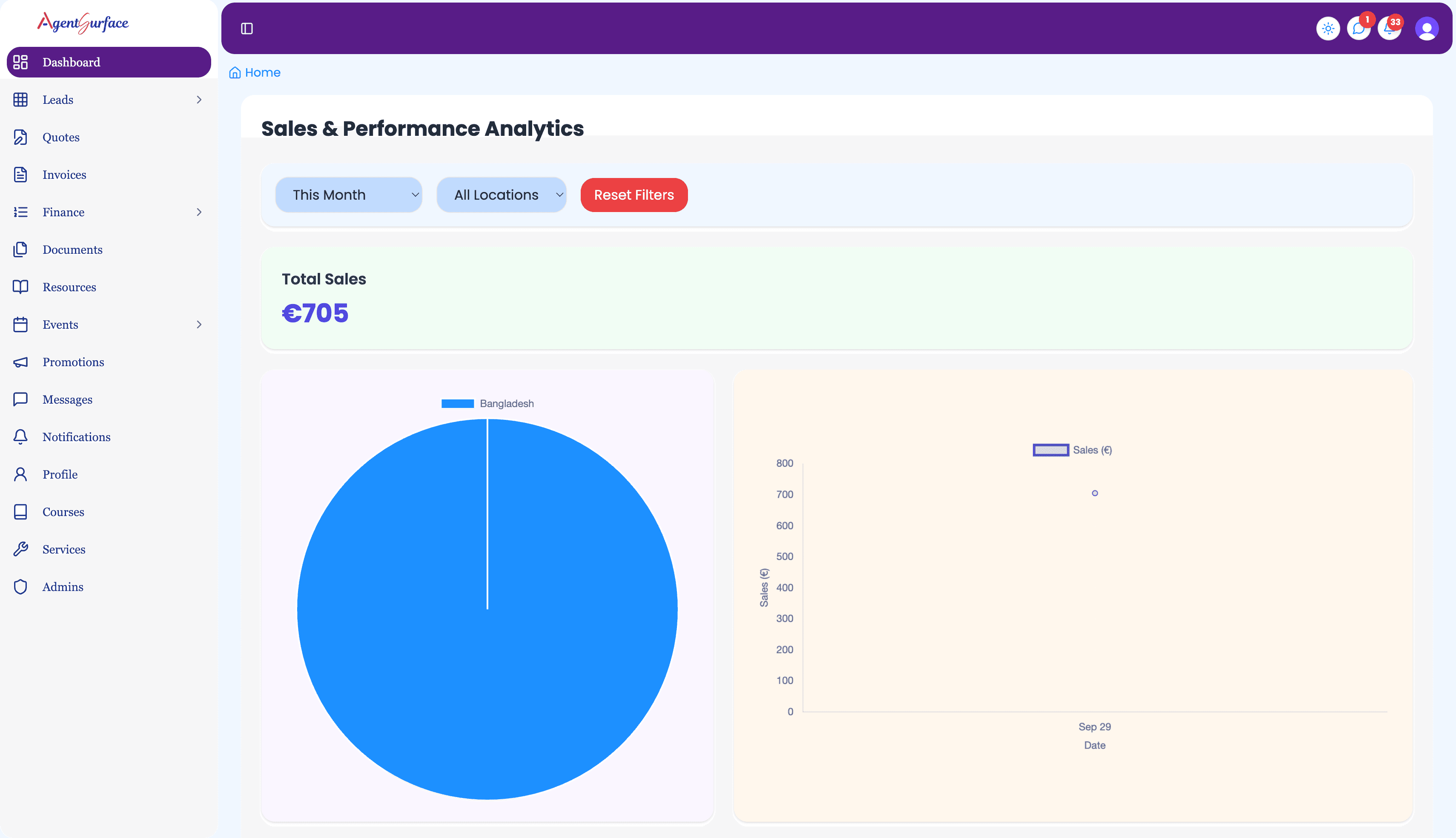
Task: Click the Sales (€) legend swatch
Action: point(1050,450)
